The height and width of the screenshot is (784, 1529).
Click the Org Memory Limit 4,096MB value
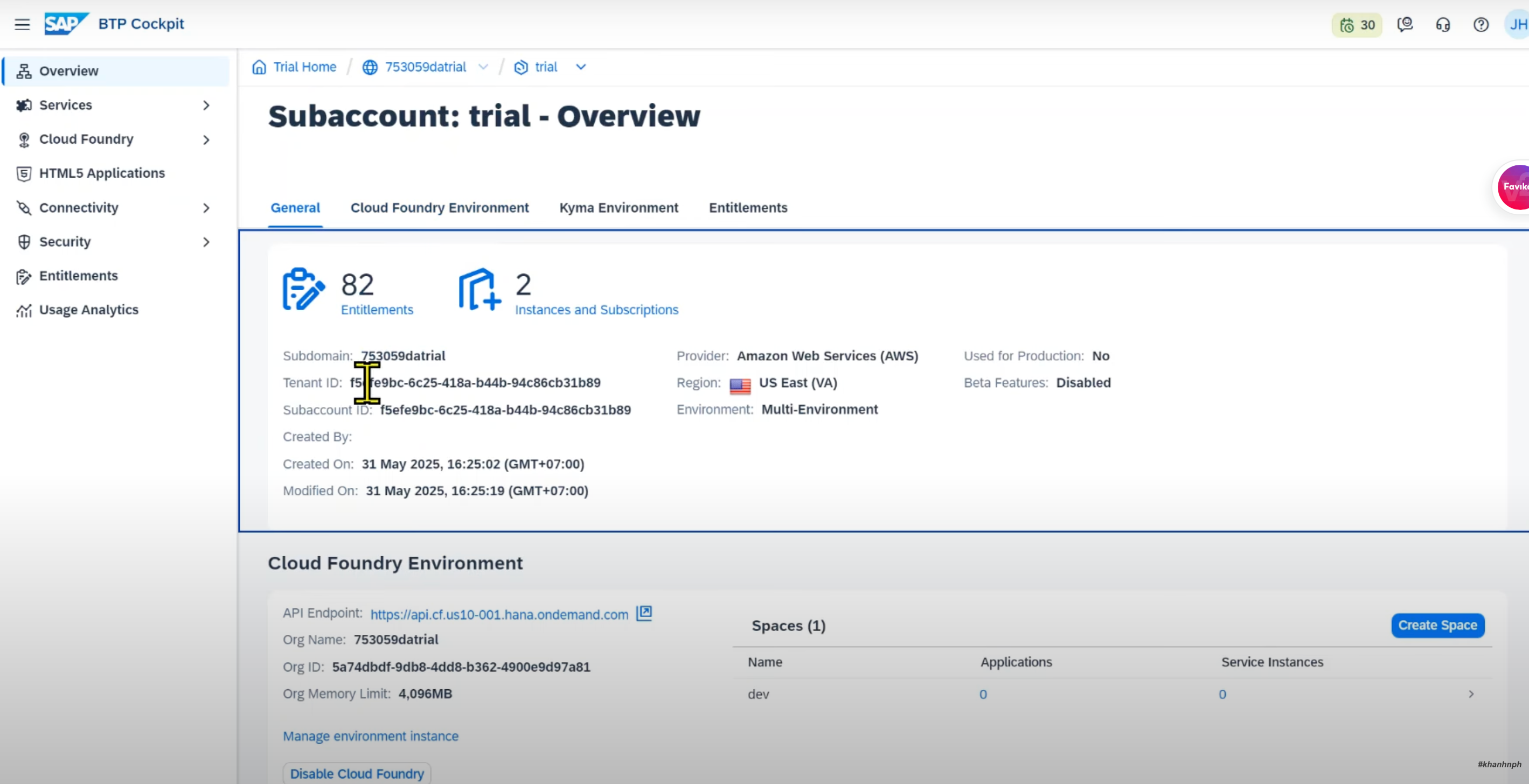coord(425,694)
